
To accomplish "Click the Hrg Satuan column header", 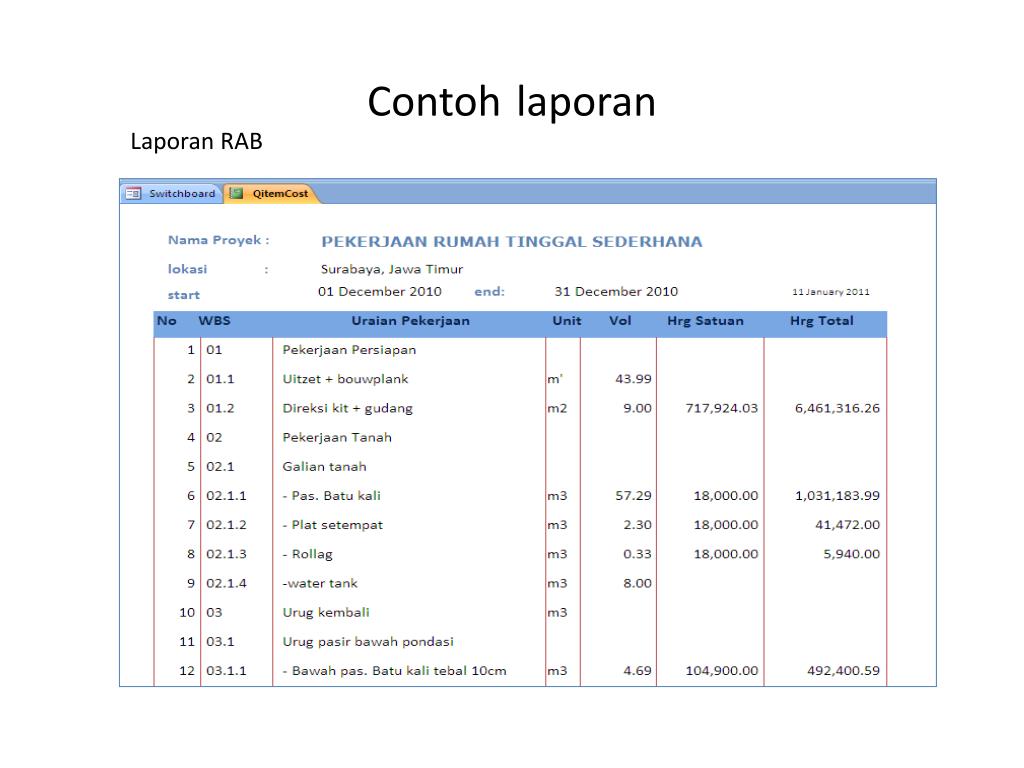I will [705, 321].
